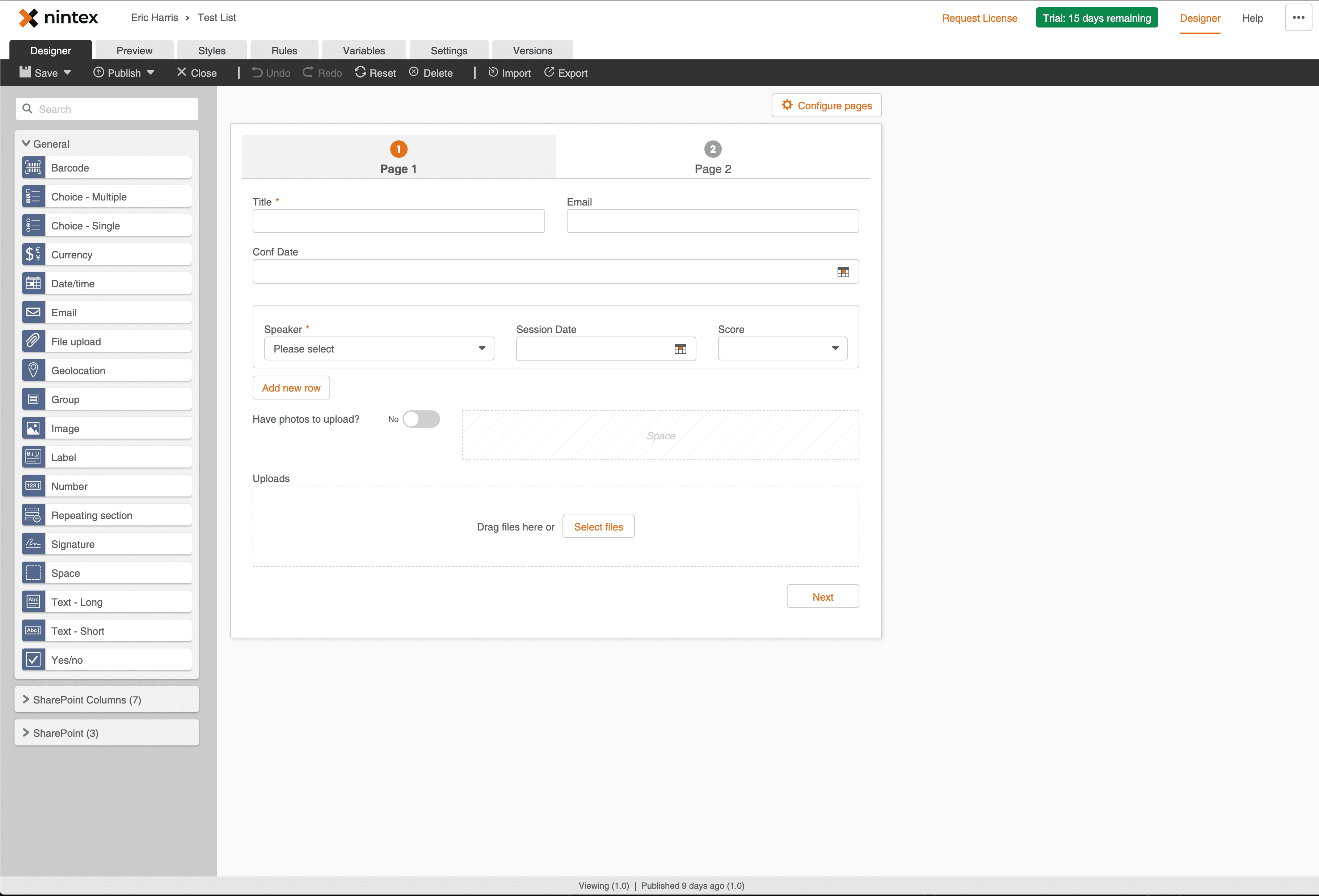1319x896 pixels.
Task: Choose the Group control icon
Action: point(34,399)
